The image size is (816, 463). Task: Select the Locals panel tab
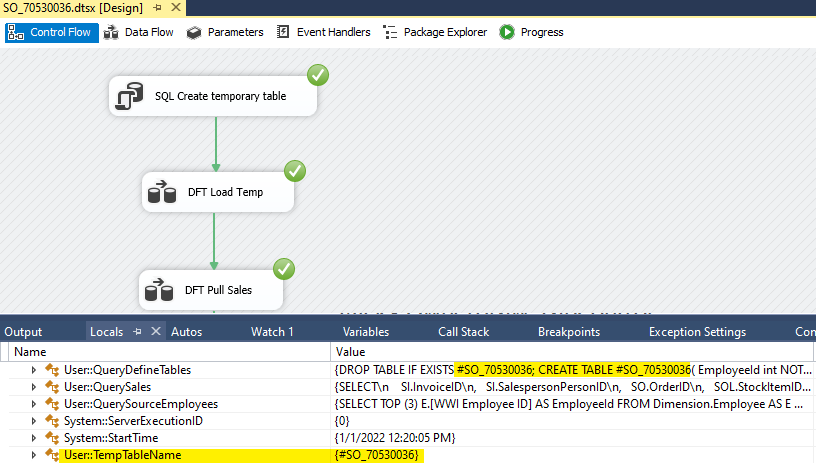click(107, 332)
